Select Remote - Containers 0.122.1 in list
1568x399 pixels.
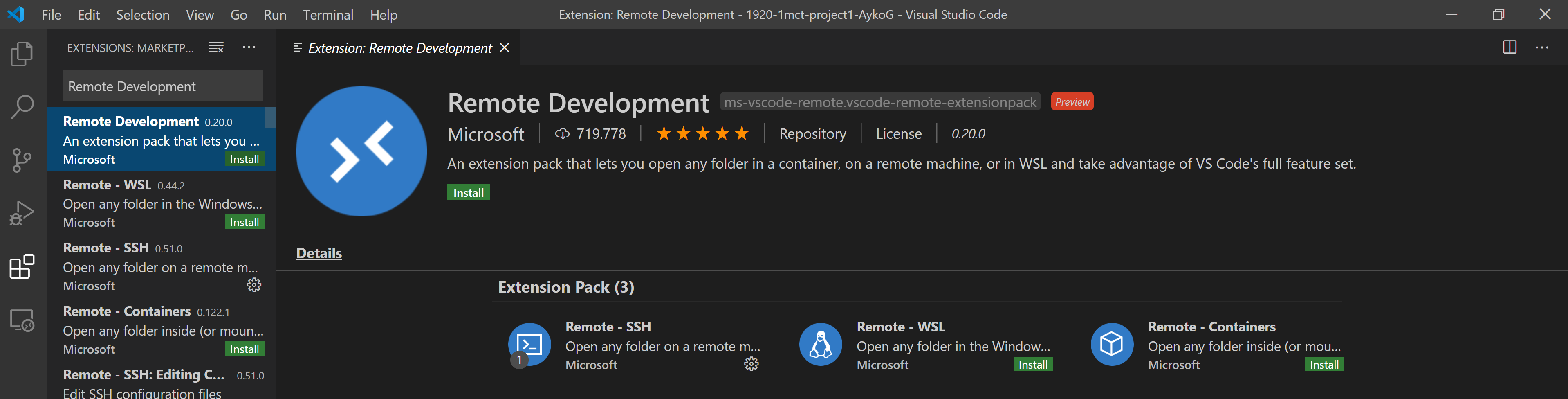tap(161, 329)
